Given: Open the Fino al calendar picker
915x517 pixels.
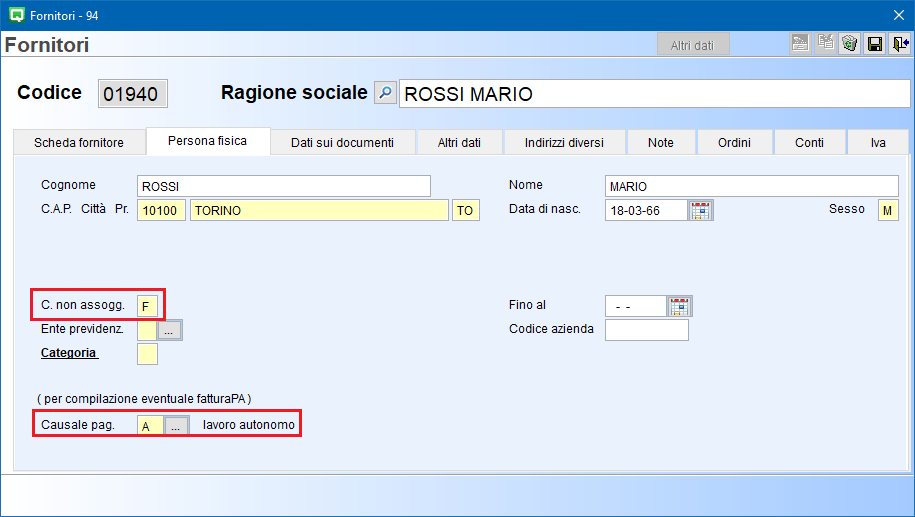Looking at the screenshot, I should (x=680, y=306).
